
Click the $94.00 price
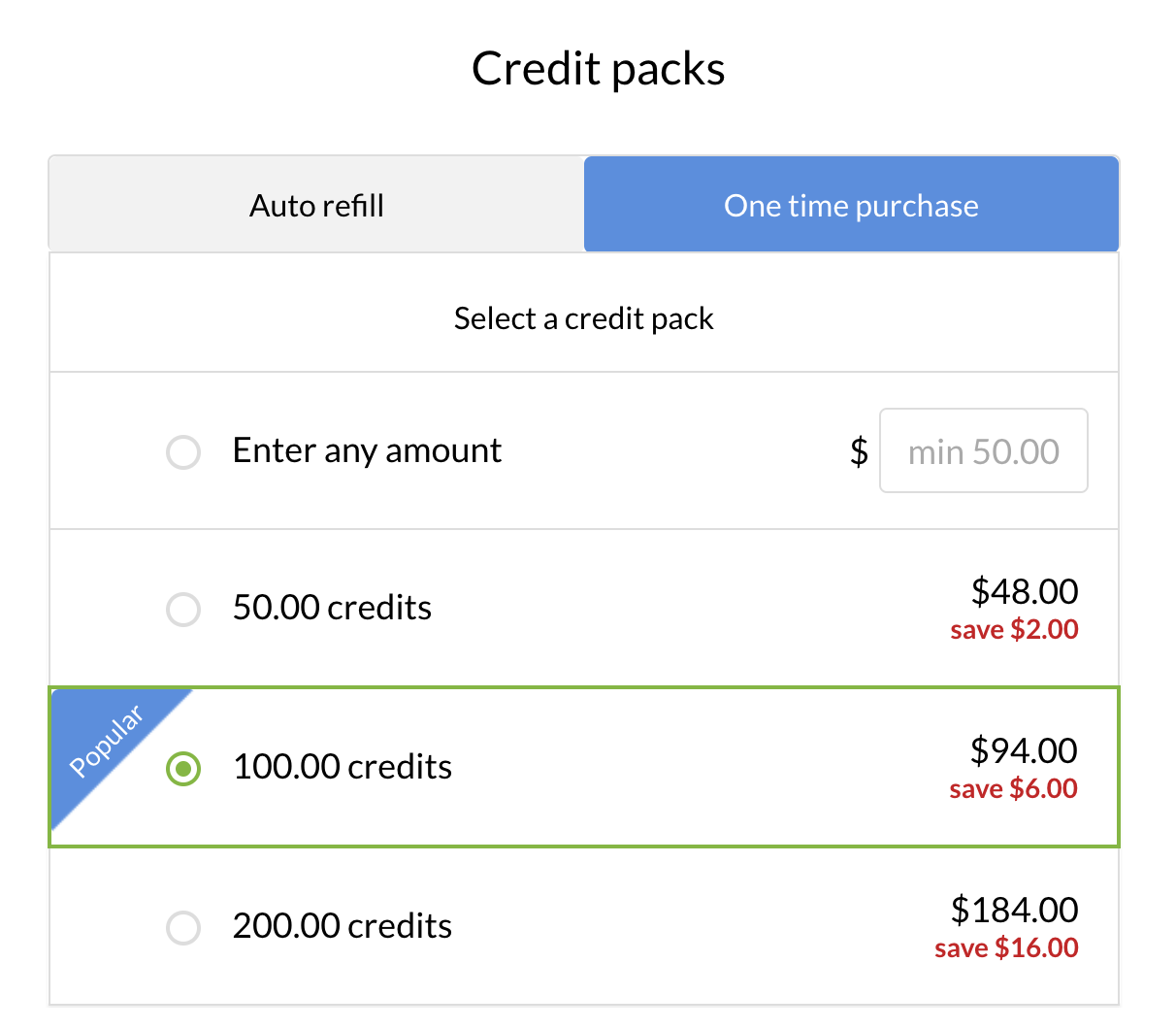point(1024,750)
